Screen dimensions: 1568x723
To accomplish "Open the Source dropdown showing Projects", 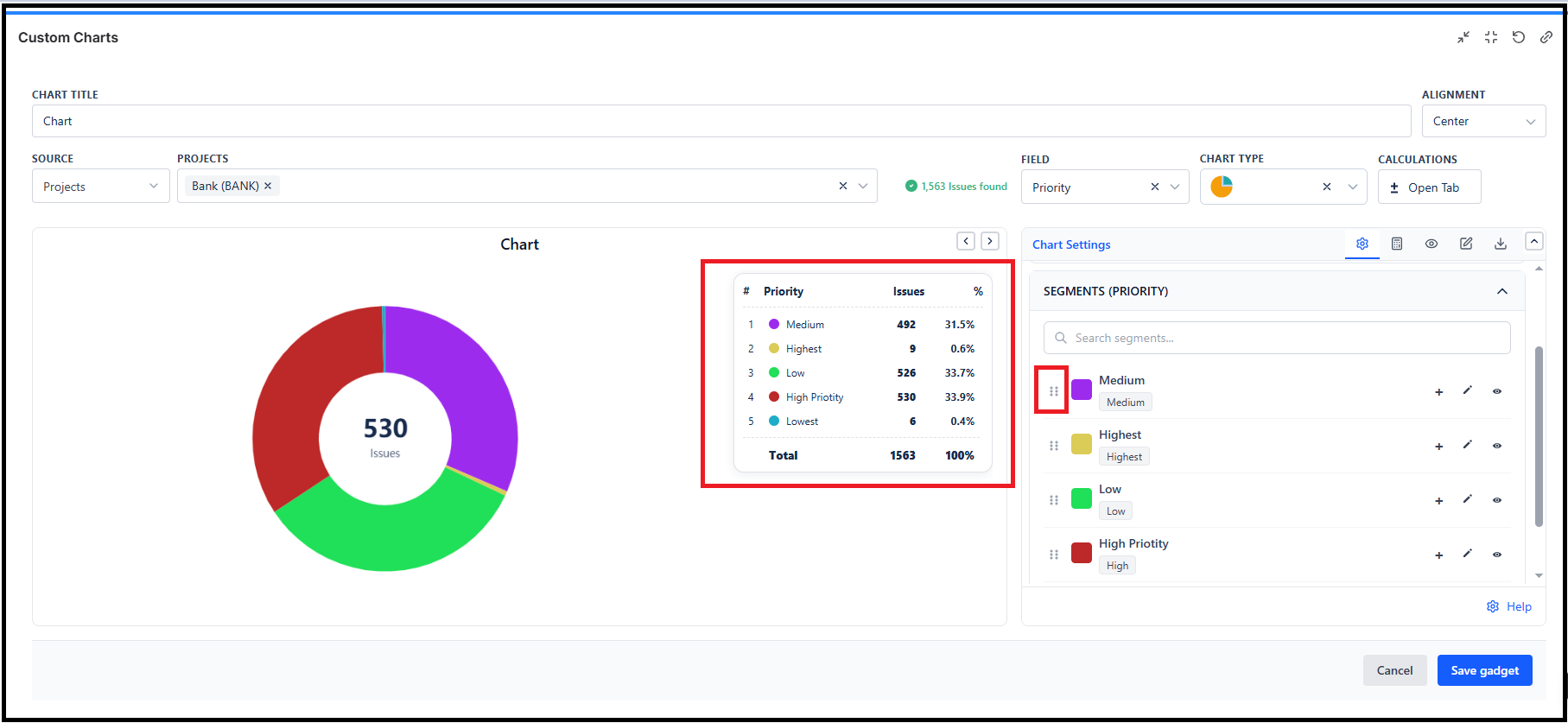I will 100,186.
